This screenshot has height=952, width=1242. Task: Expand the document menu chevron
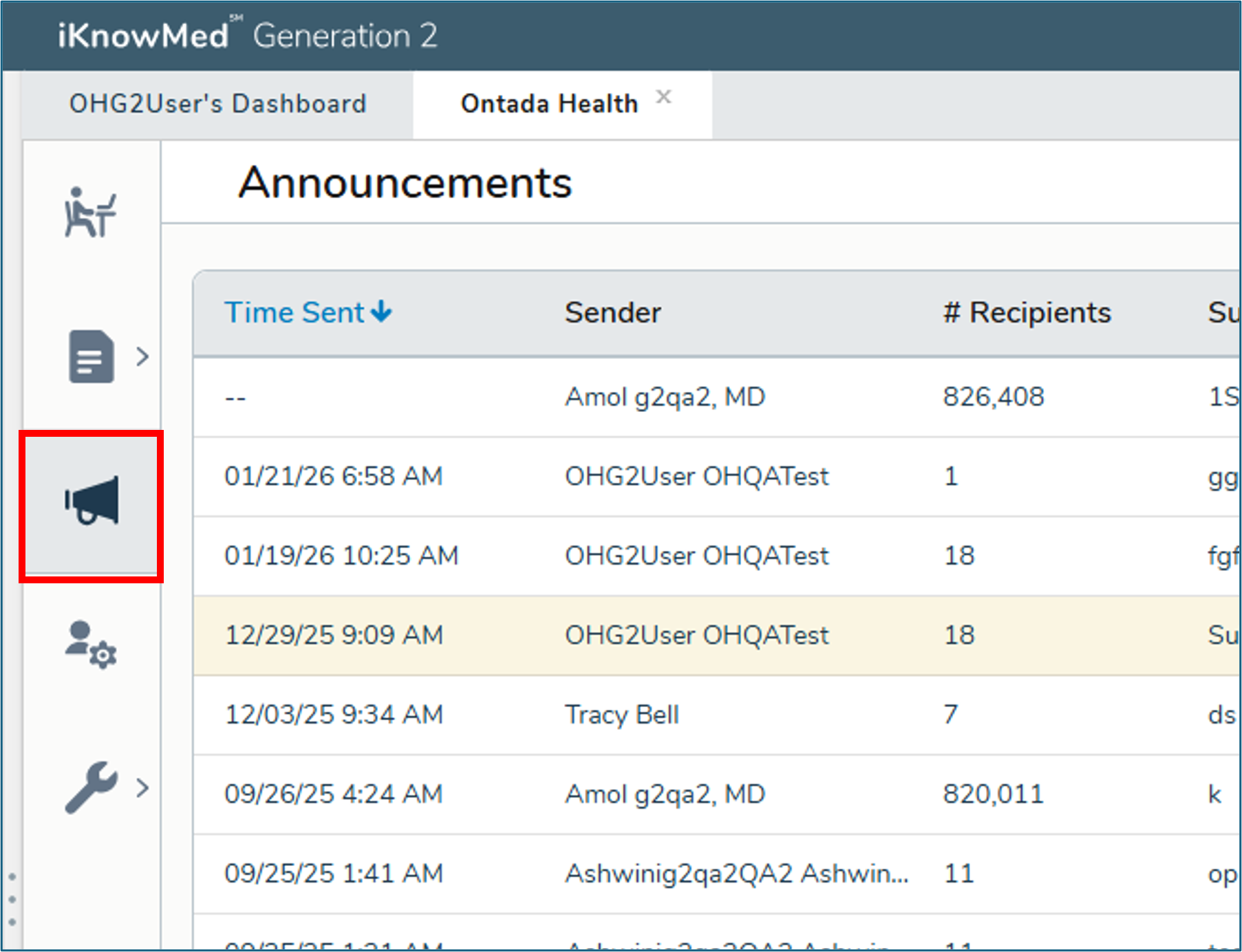pos(142,356)
